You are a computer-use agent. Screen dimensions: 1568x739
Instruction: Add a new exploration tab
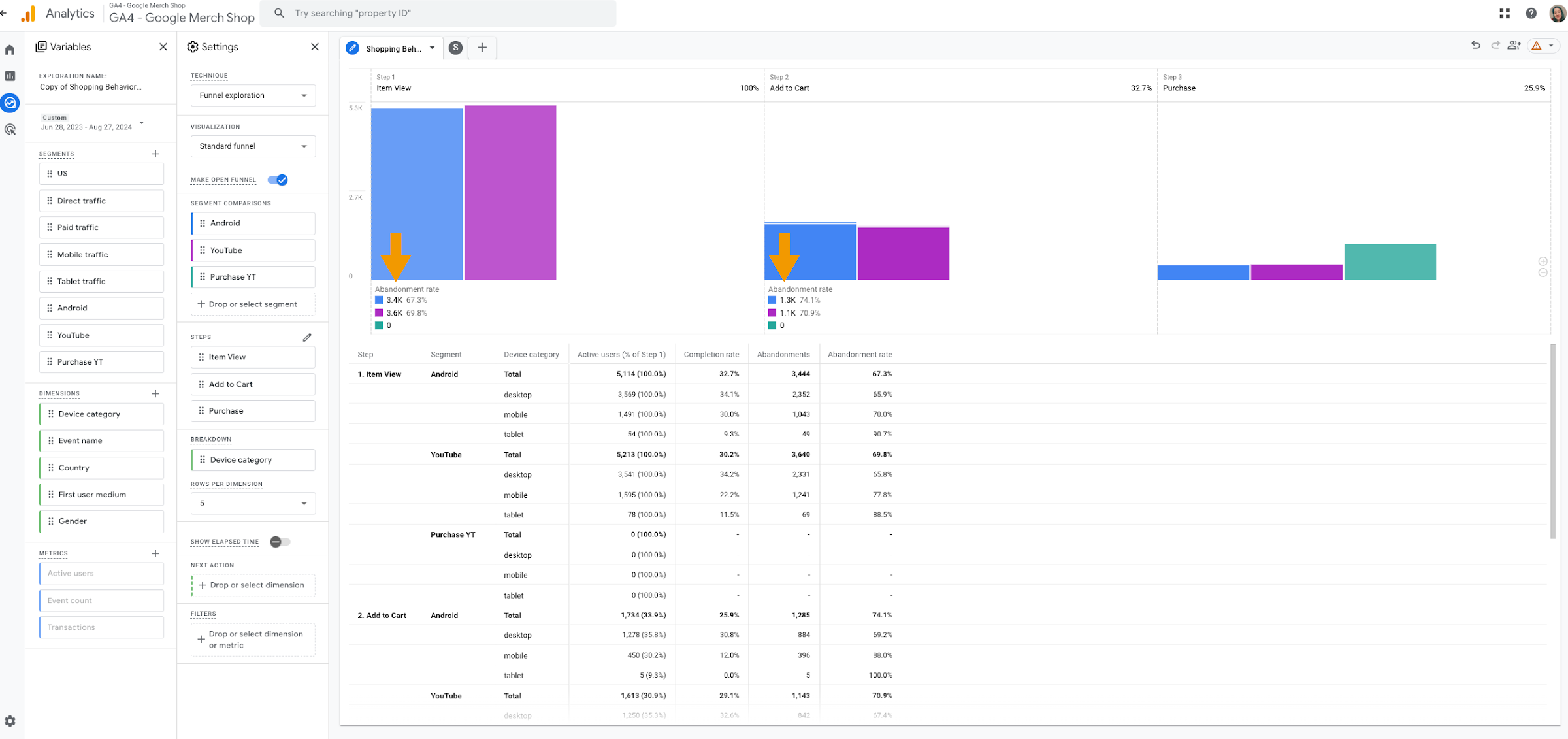[482, 48]
